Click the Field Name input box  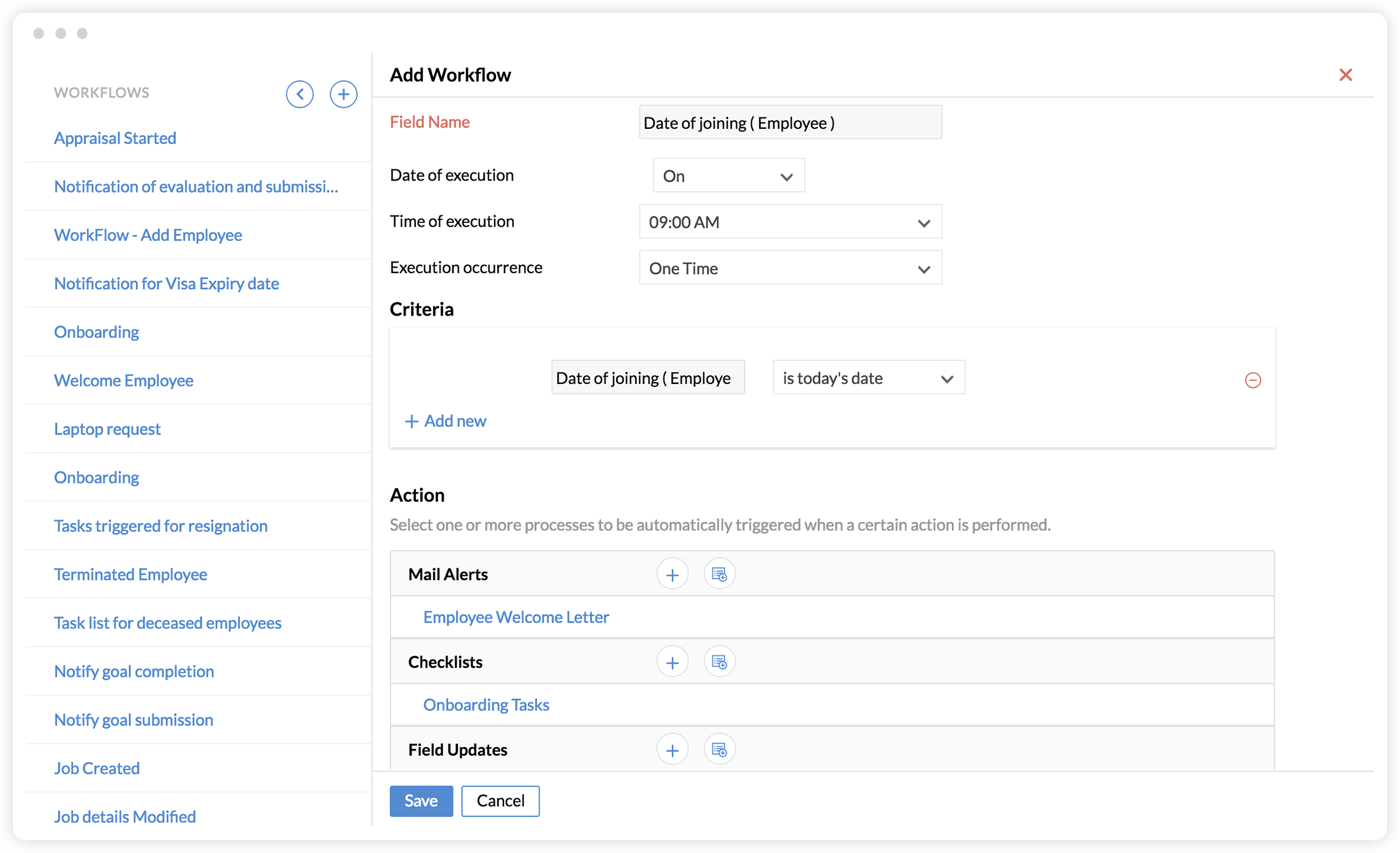pyautogui.click(x=790, y=122)
